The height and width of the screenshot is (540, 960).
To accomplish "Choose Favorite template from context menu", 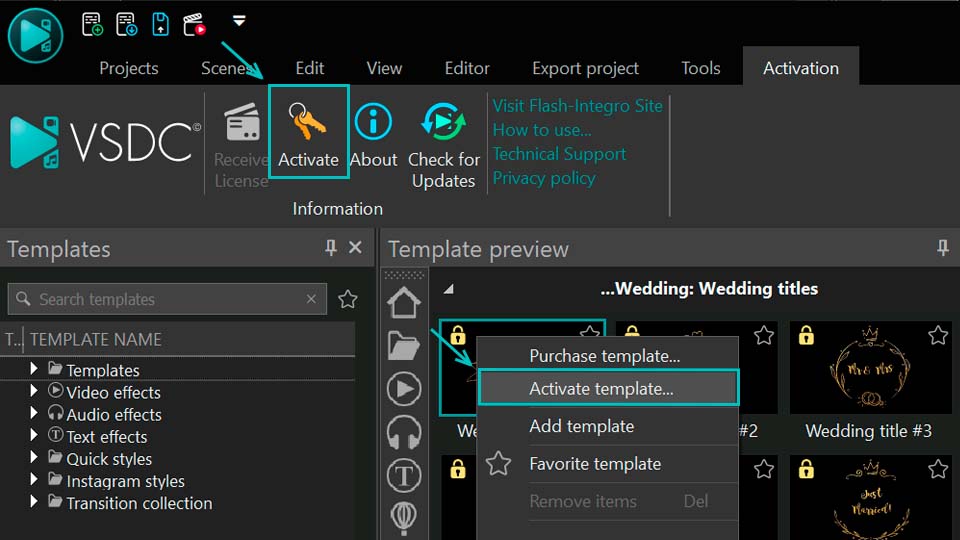I will click(x=595, y=464).
